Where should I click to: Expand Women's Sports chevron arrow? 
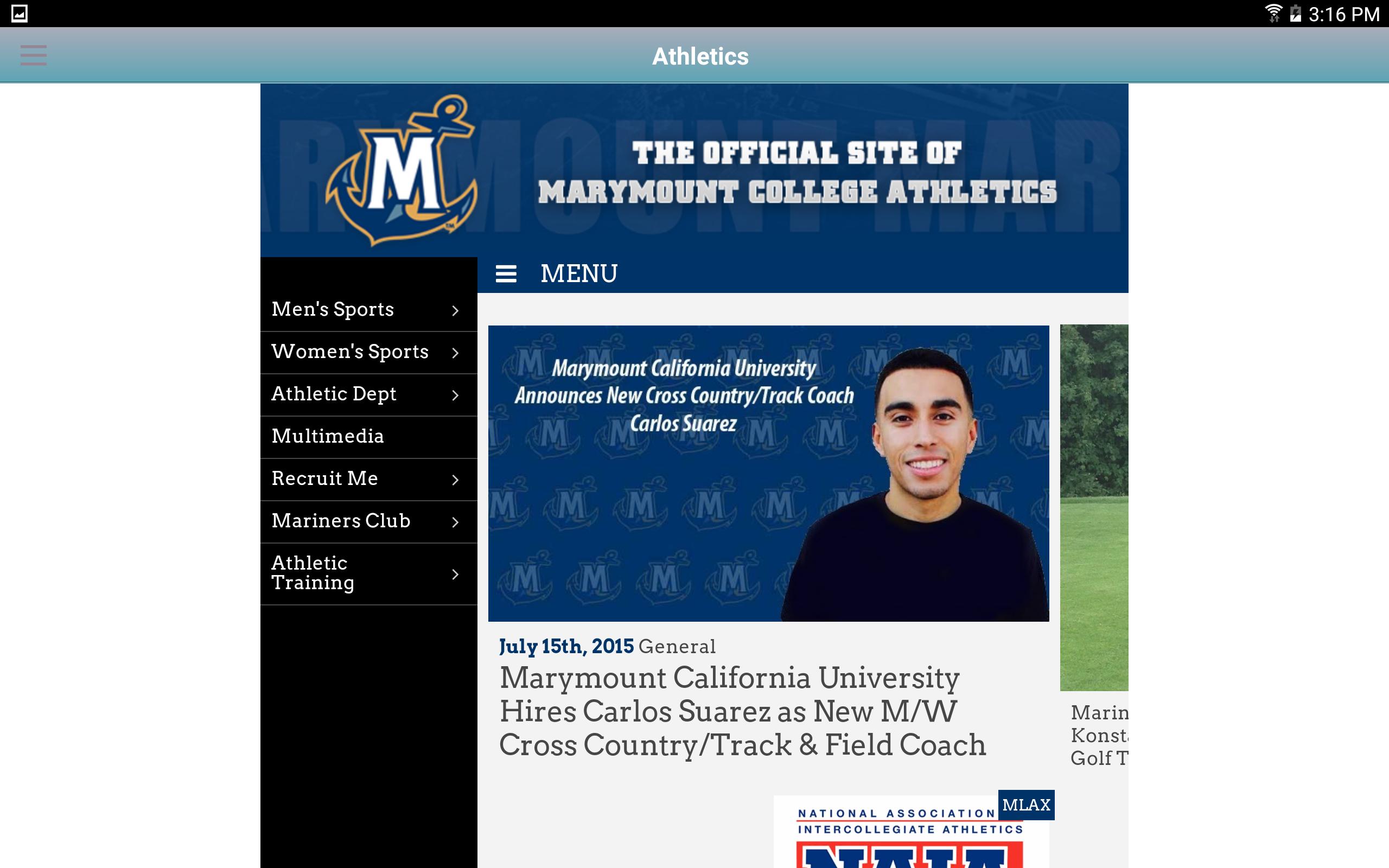click(x=455, y=353)
